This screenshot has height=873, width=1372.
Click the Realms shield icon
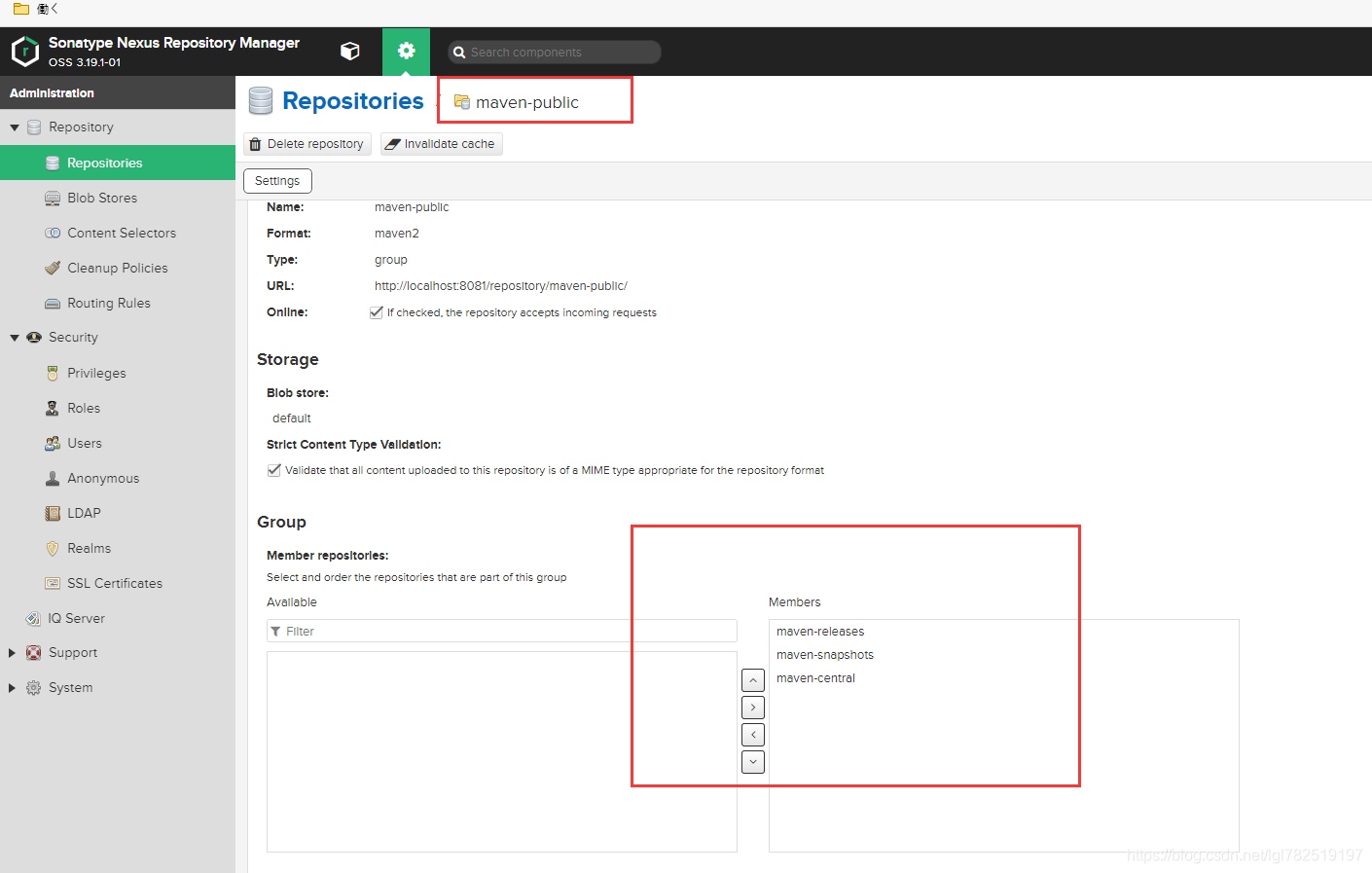pos(53,548)
